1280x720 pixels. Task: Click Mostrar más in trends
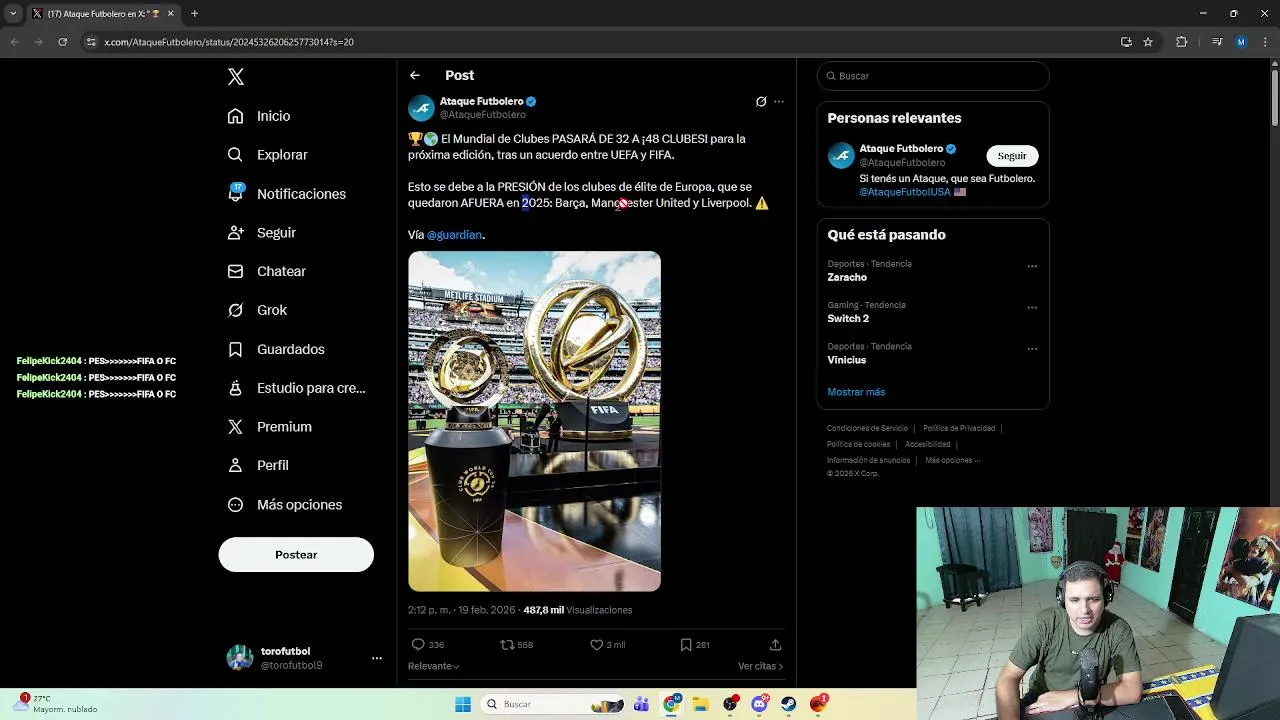coord(856,392)
